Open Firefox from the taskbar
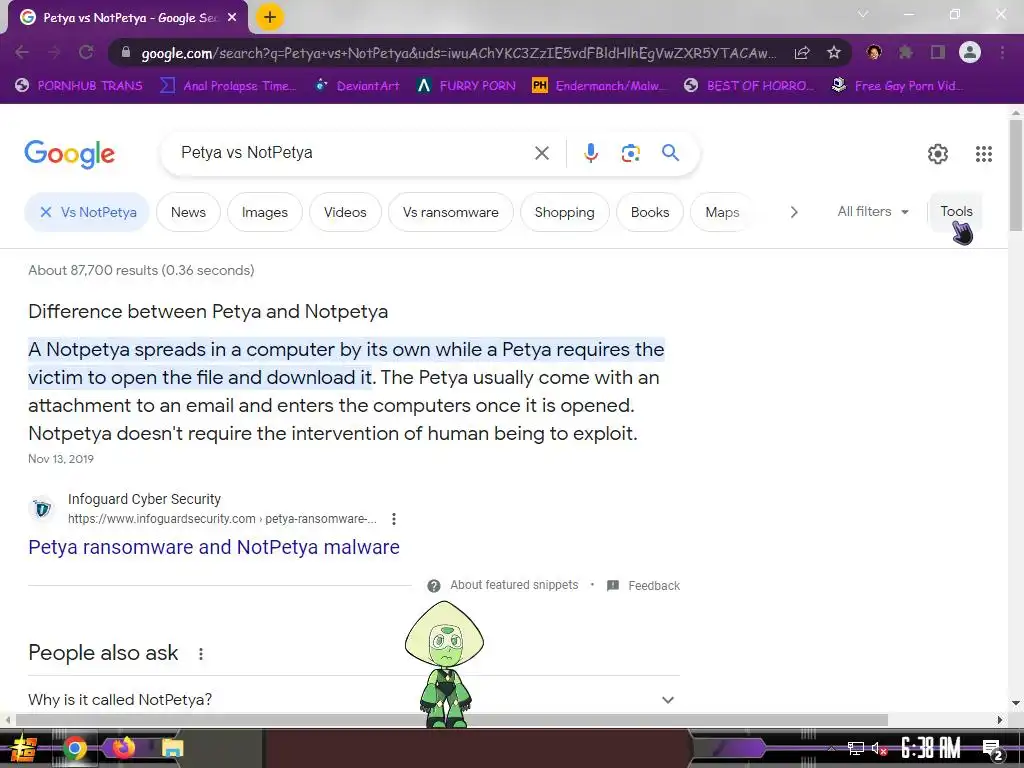1024x768 pixels. point(123,747)
